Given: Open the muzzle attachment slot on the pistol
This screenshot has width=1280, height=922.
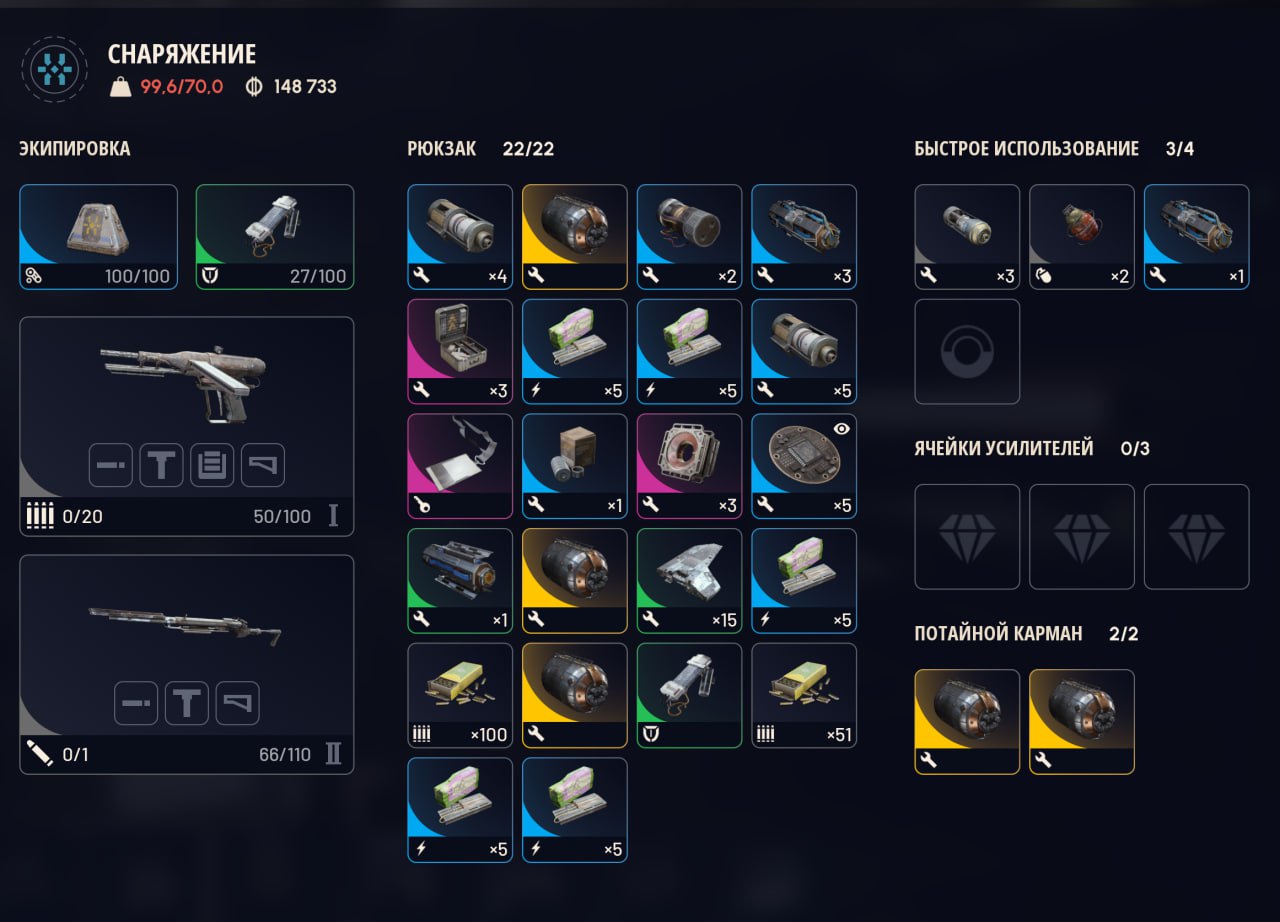Looking at the screenshot, I should 110,465.
